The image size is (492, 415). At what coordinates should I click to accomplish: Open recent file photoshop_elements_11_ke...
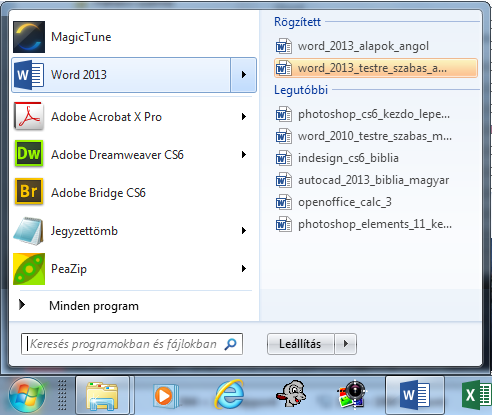tap(376, 224)
